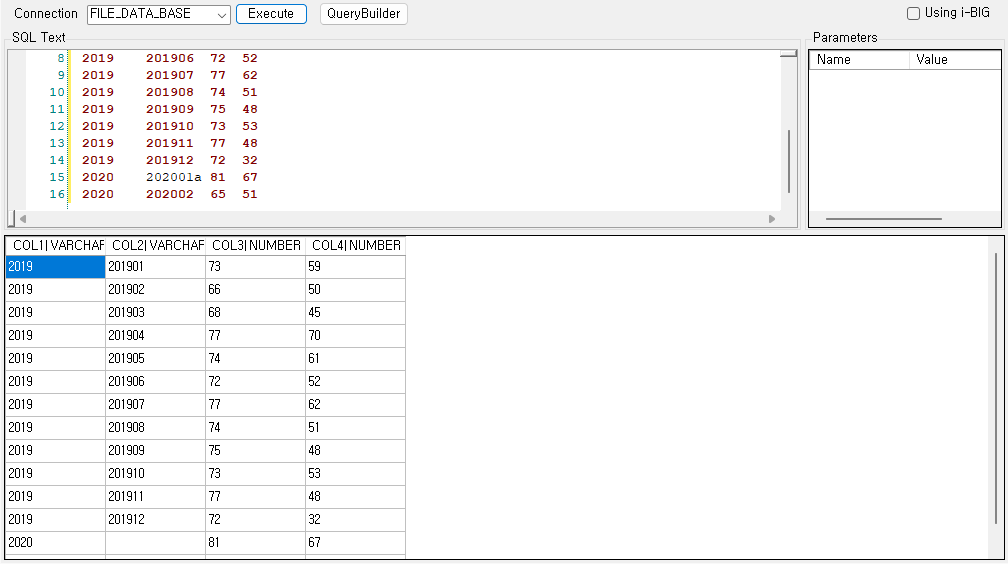This screenshot has height=564, width=1008.
Task: Click the Execute button
Action: [271, 14]
